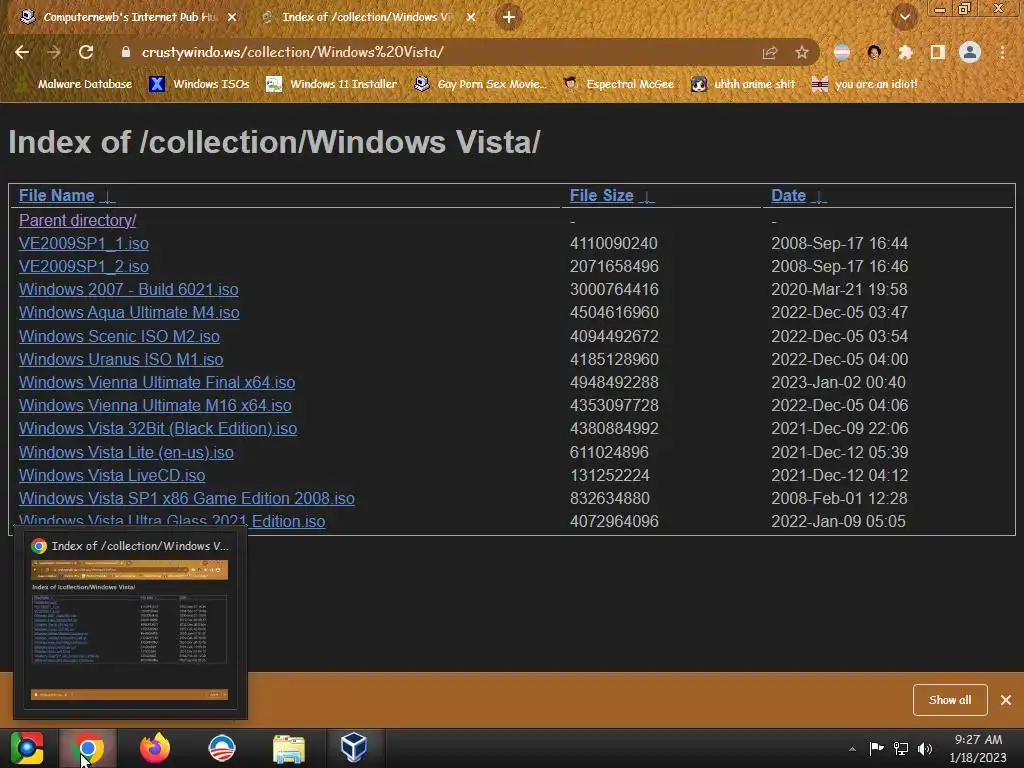The image size is (1024, 768).
Task: Open the Chrome profile avatar icon
Action: point(970,52)
